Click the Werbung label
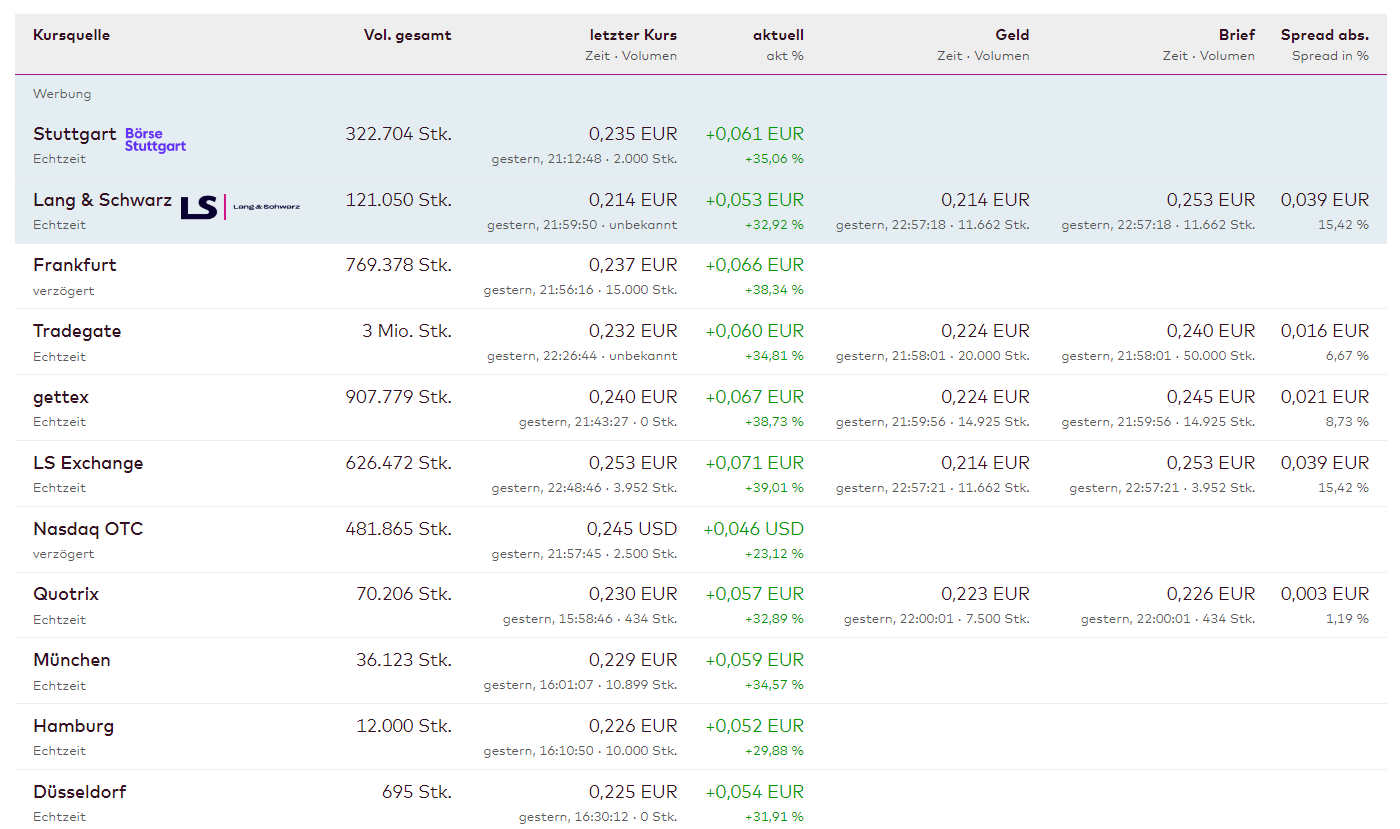The width and height of the screenshot is (1400, 829). (x=62, y=94)
